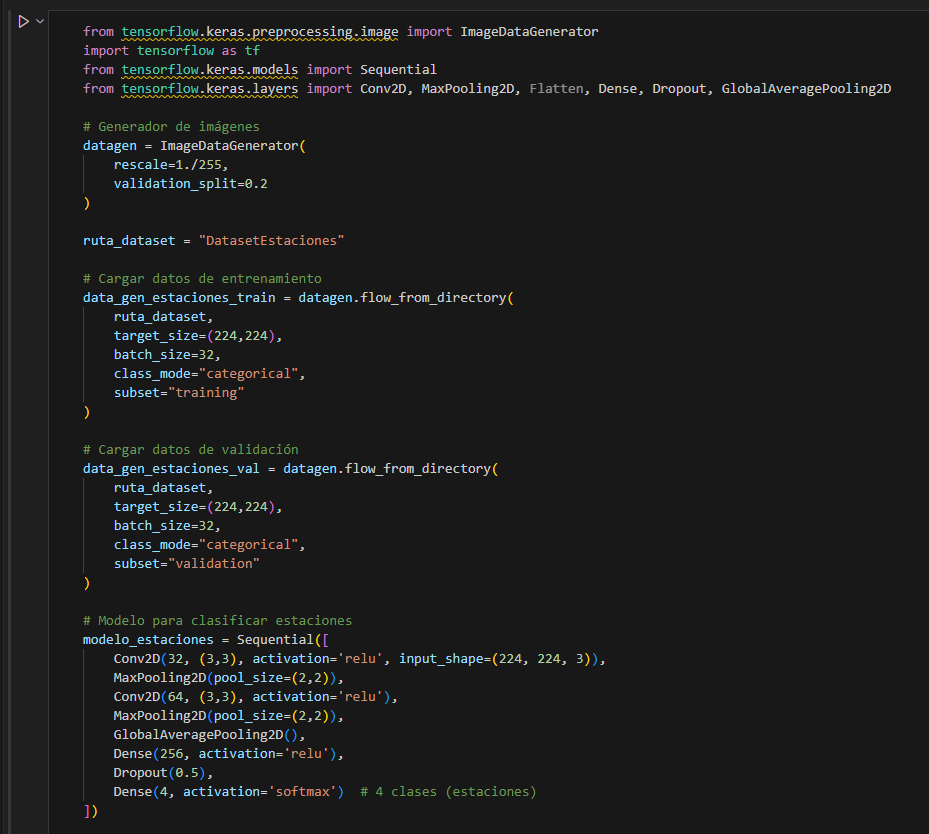Image resolution: width=929 pixels, height=834 pixels.
Task: Click the modelo_estaciones variable name
Action: click(x=148, y=639)
